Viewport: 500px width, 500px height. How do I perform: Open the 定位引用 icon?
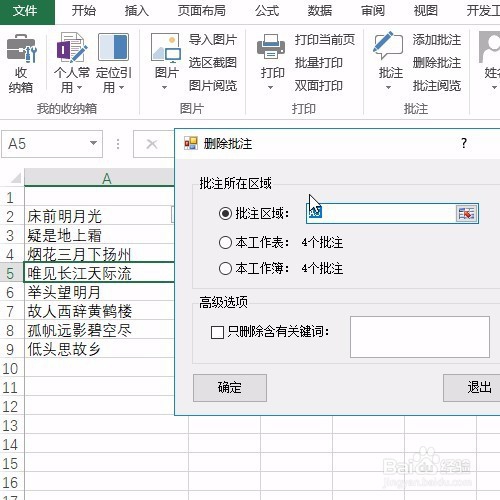(x=113, y=47)
